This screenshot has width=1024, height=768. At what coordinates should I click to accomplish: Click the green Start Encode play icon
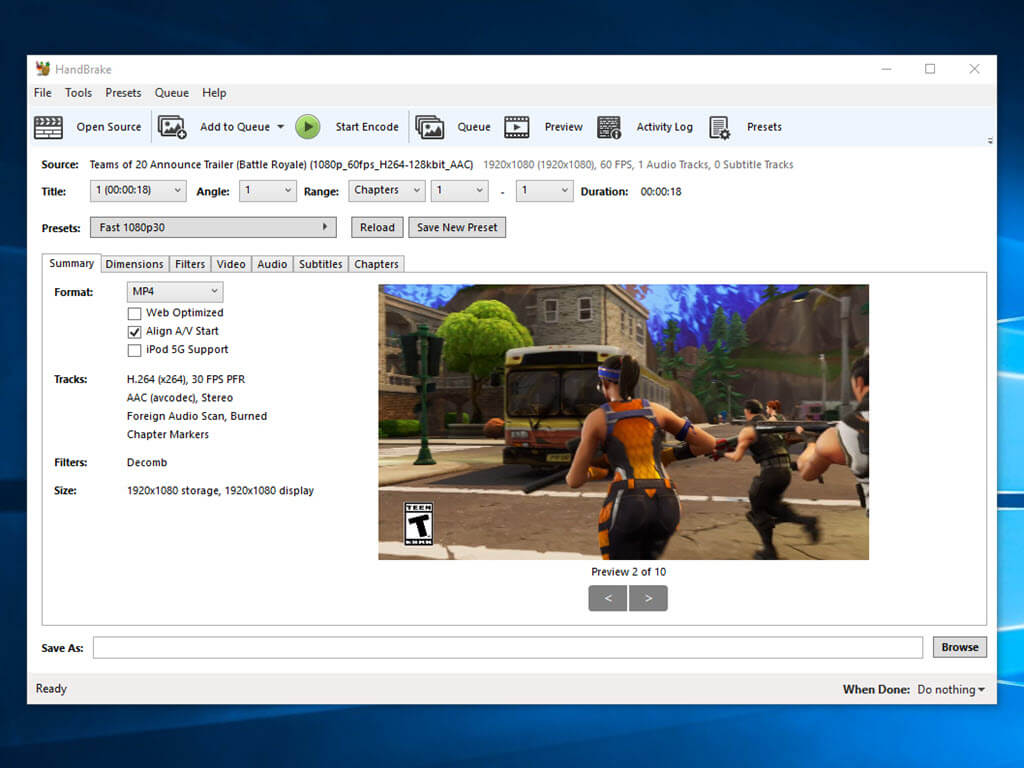[x=308, y=127]
